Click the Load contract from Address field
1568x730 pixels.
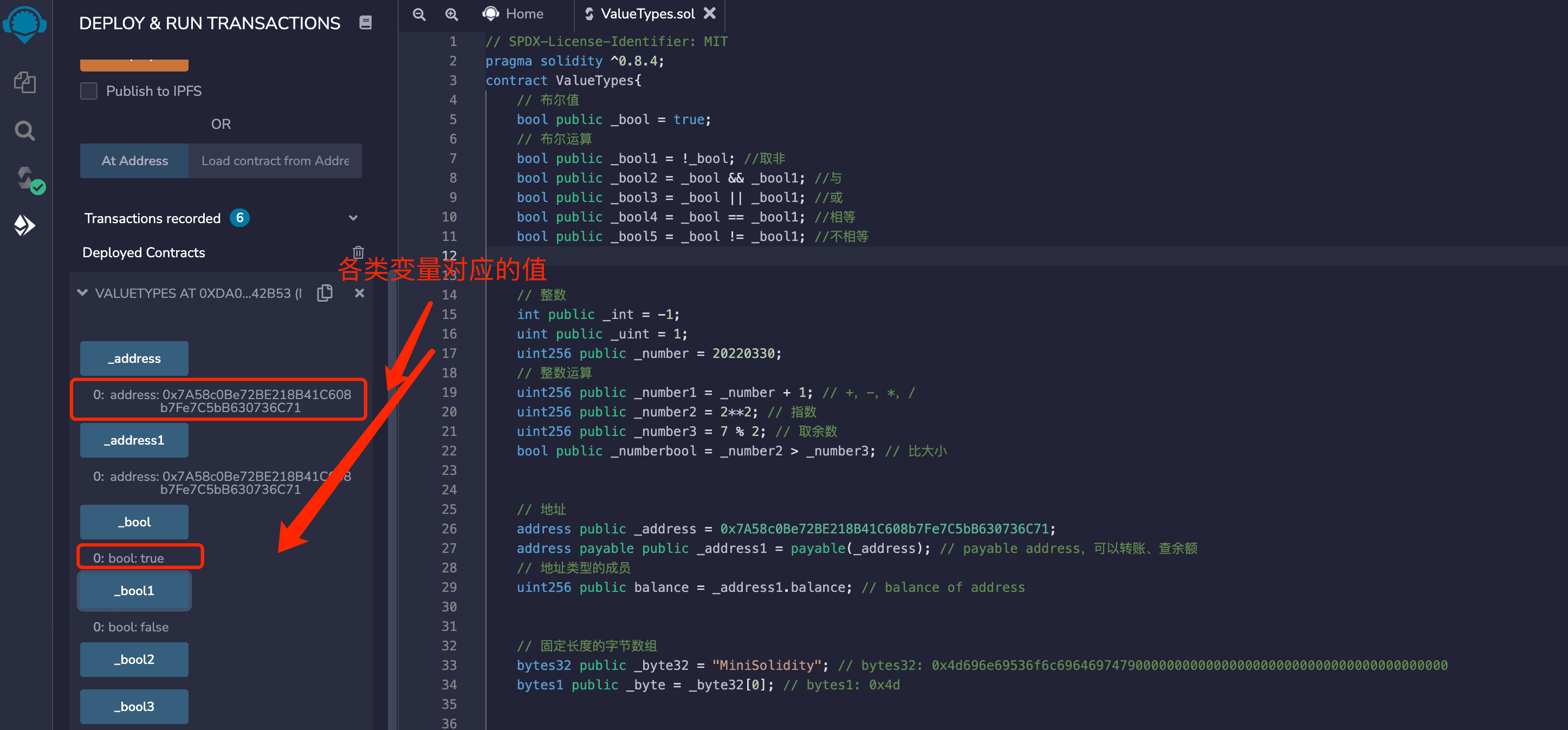tap(275, 161)
